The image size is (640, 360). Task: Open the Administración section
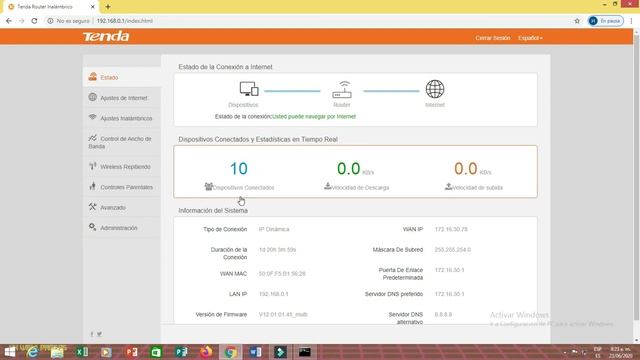pos(122,228)
